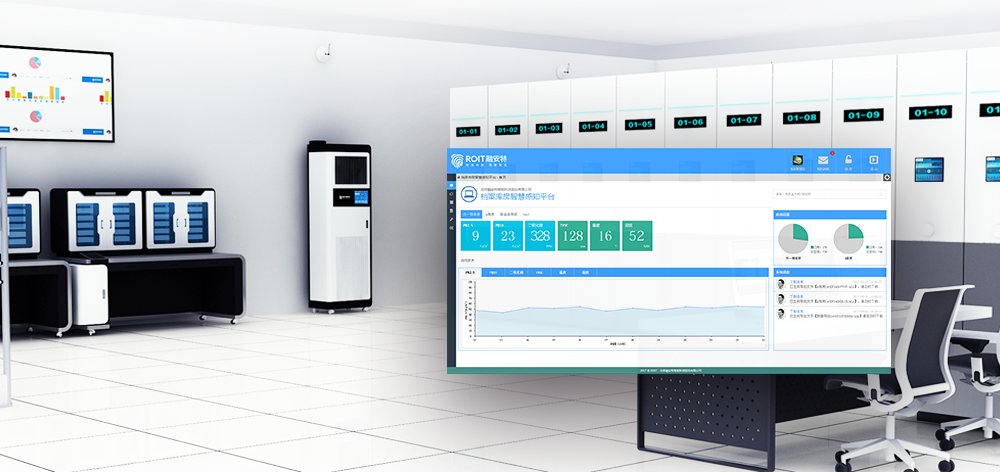The width and height of the screenshot is (1000, 472).
Task: Click the humidity tile showing 52
Action: tap(637, 237)
